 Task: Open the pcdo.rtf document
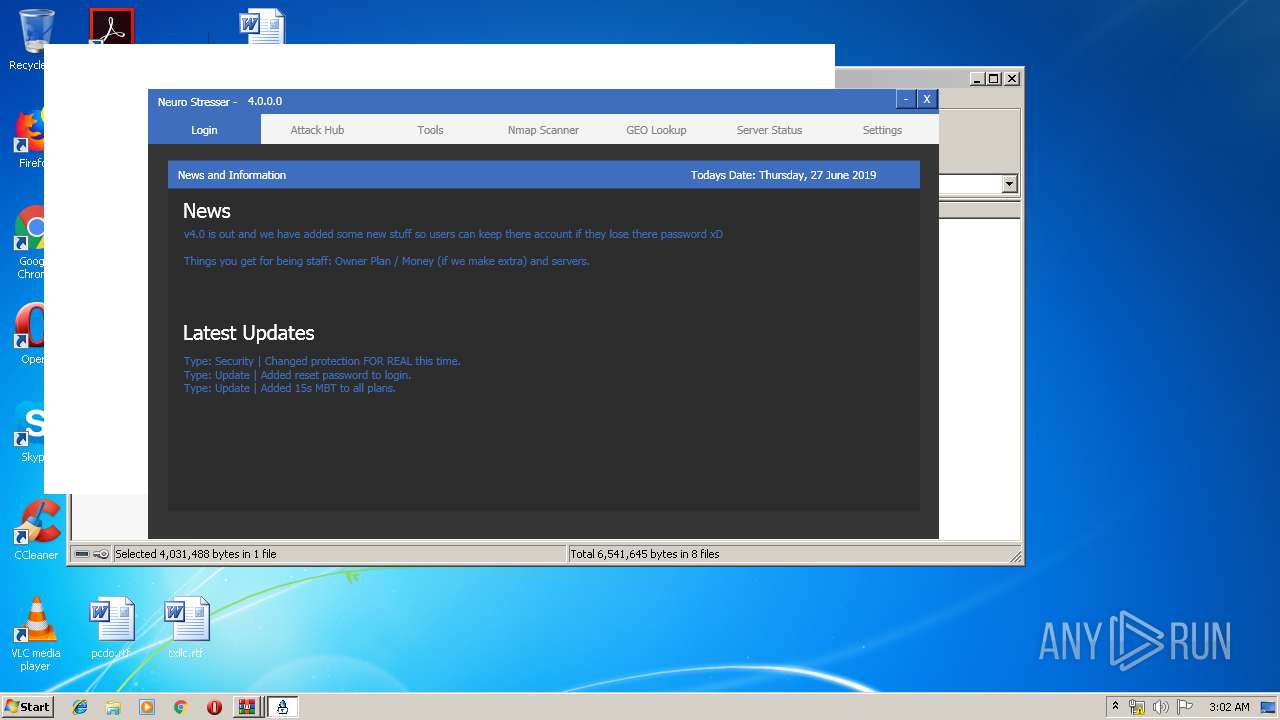click(111, 628)
